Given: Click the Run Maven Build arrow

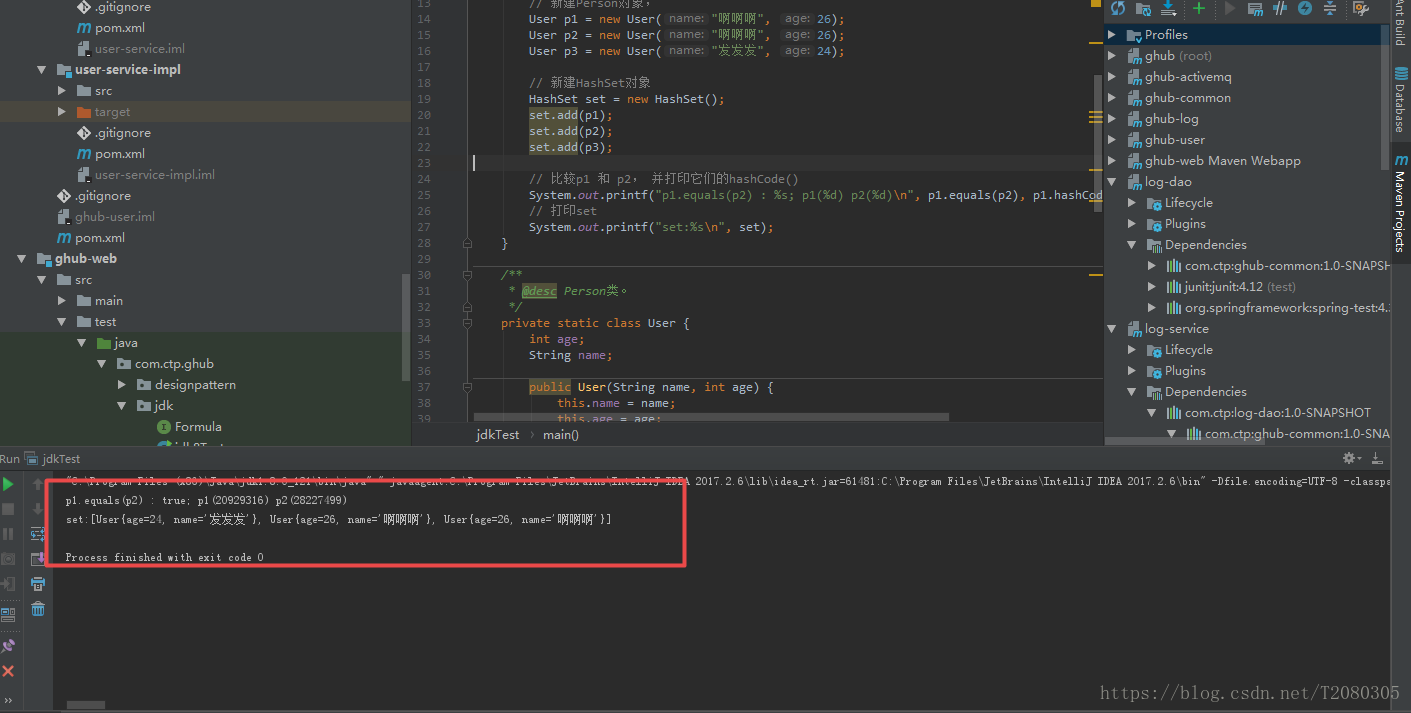Looking at the screenshot, I should pyautogui.click(x=1230, y=8).
